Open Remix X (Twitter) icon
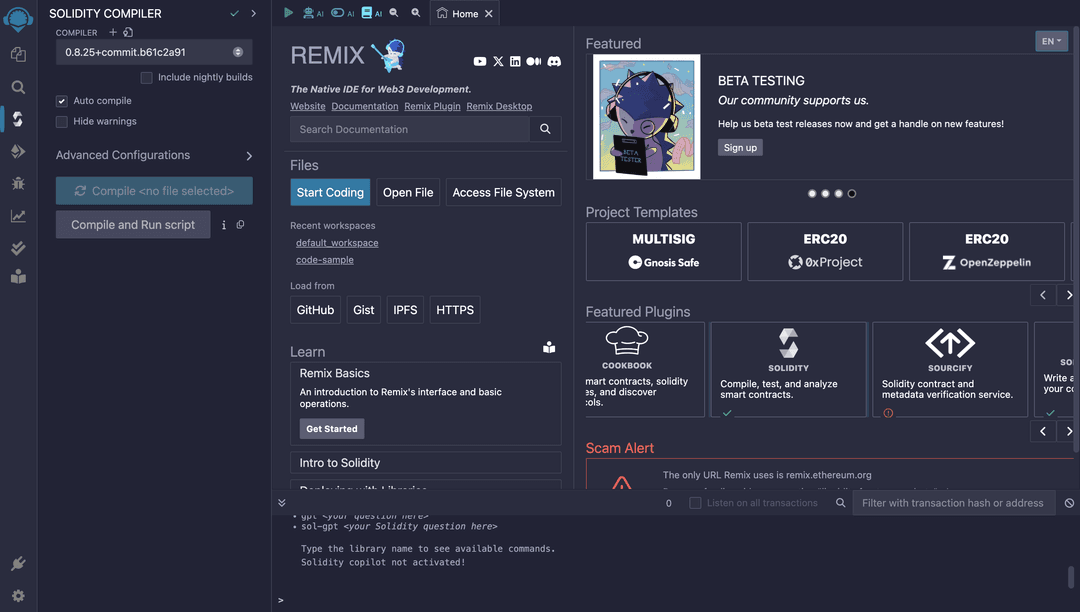This screenshot has width=1080, height=612. pos(498,61)
